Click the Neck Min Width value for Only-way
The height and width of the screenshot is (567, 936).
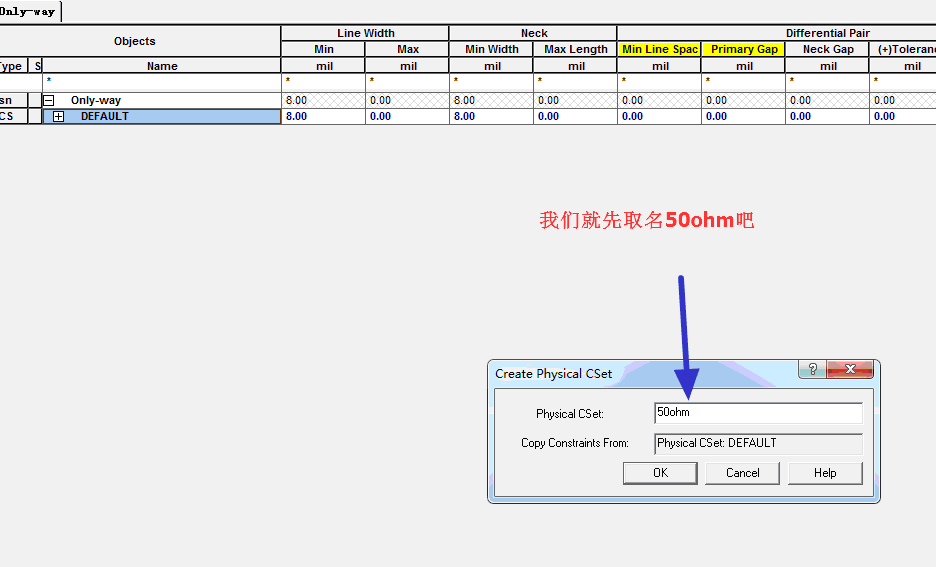pos(491,101)
